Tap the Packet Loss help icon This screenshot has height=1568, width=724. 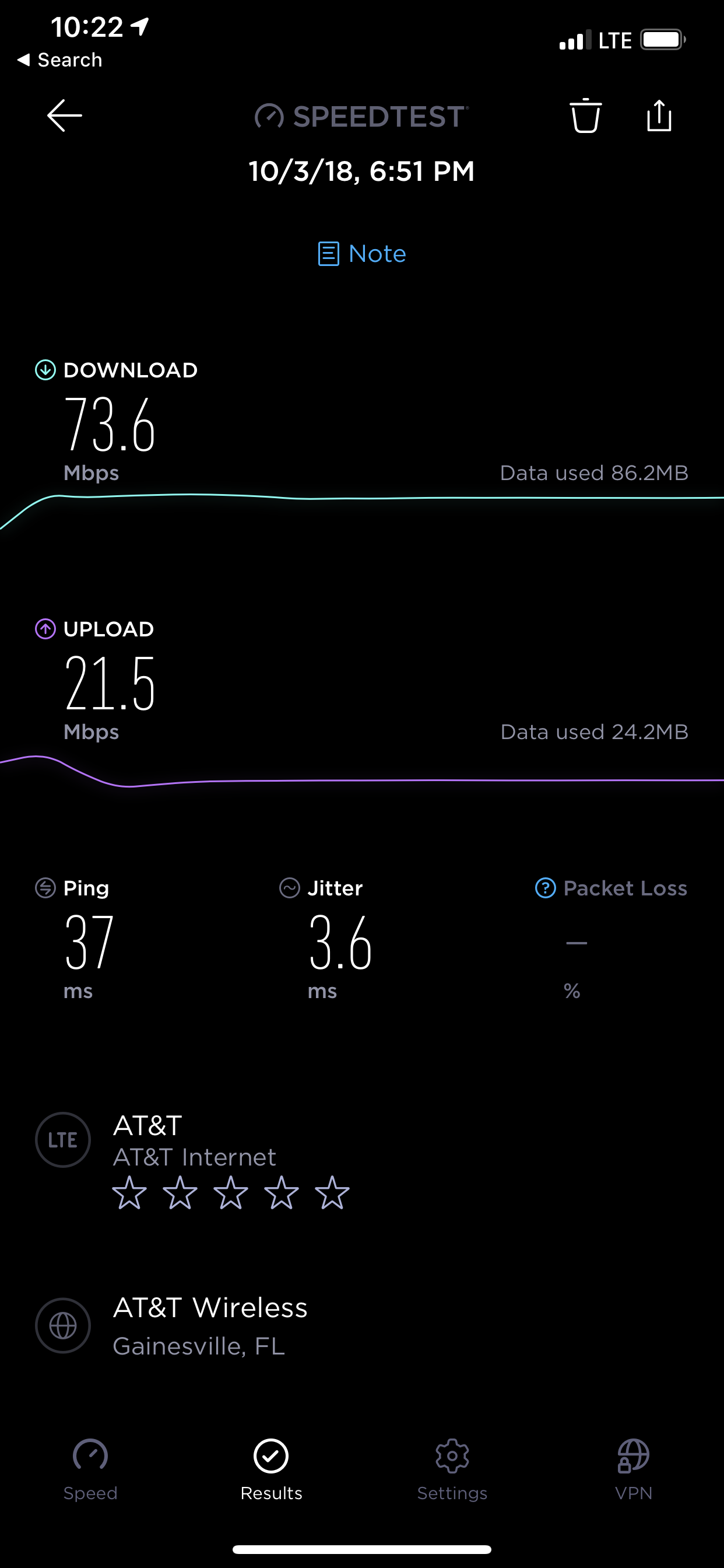tap(545, 888)
